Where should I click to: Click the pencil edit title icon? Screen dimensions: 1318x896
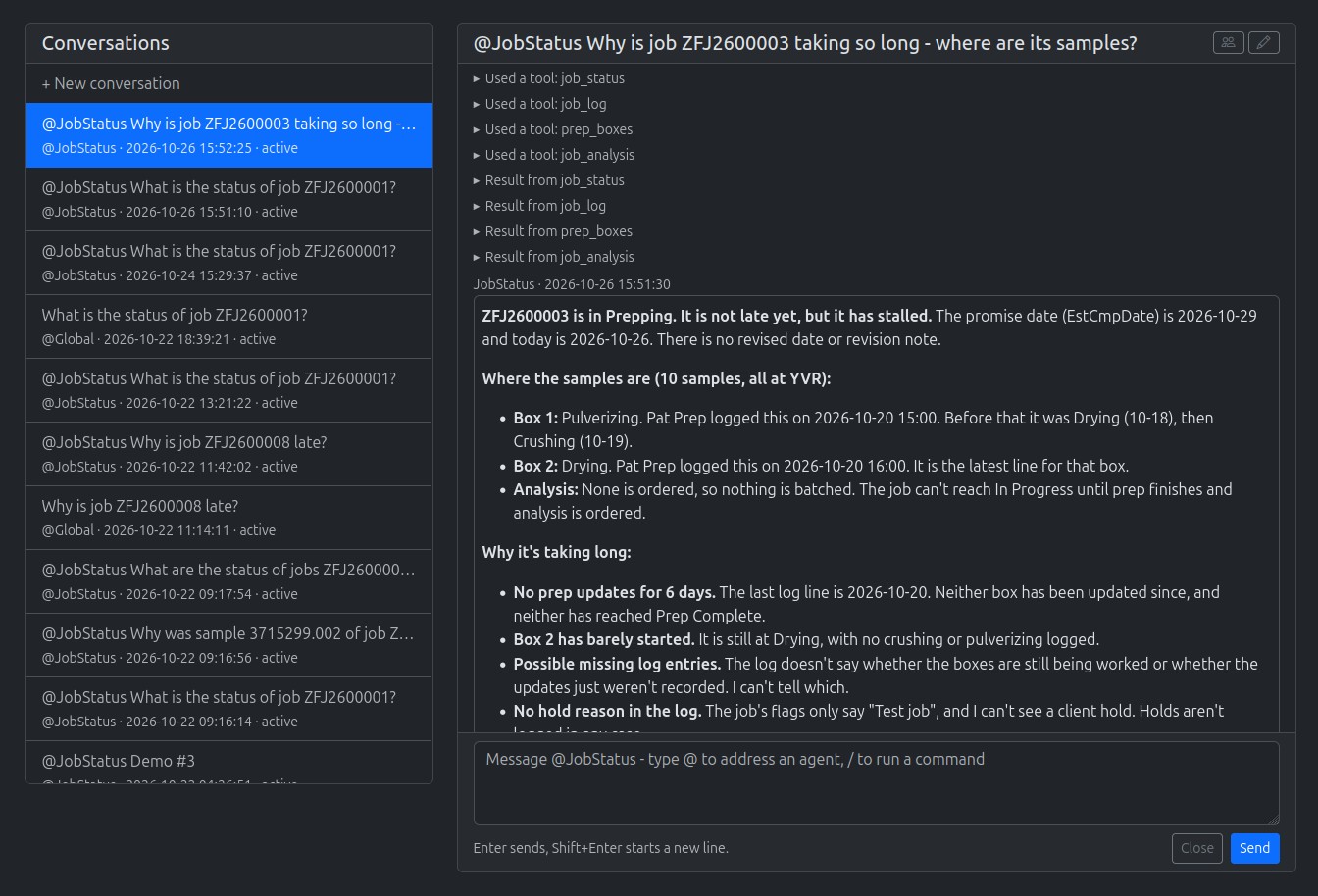[x=1264, y=42]
